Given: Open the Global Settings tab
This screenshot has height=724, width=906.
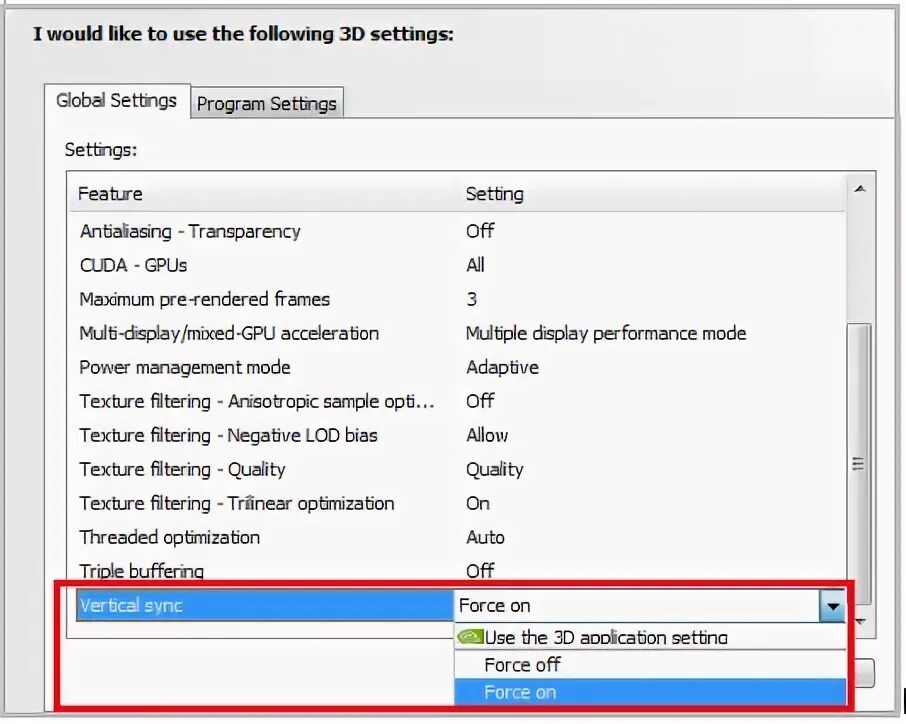Looking at the screenshot, I should point(116,100).
